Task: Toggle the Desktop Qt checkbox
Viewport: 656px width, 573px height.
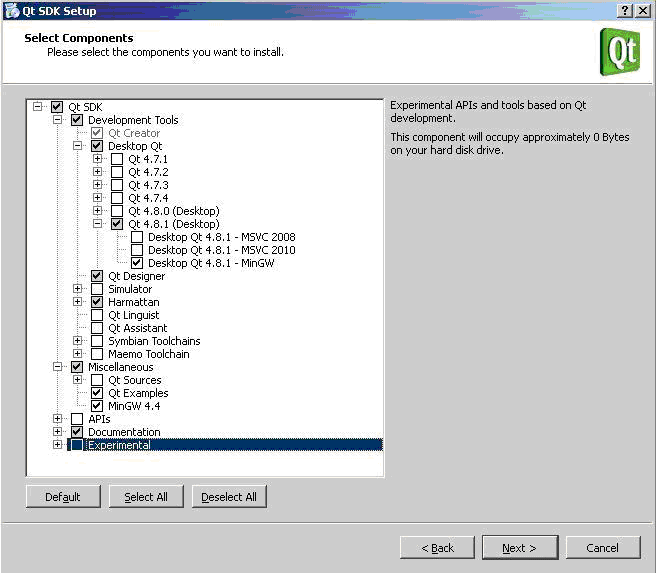Action: tap(97, 146)
